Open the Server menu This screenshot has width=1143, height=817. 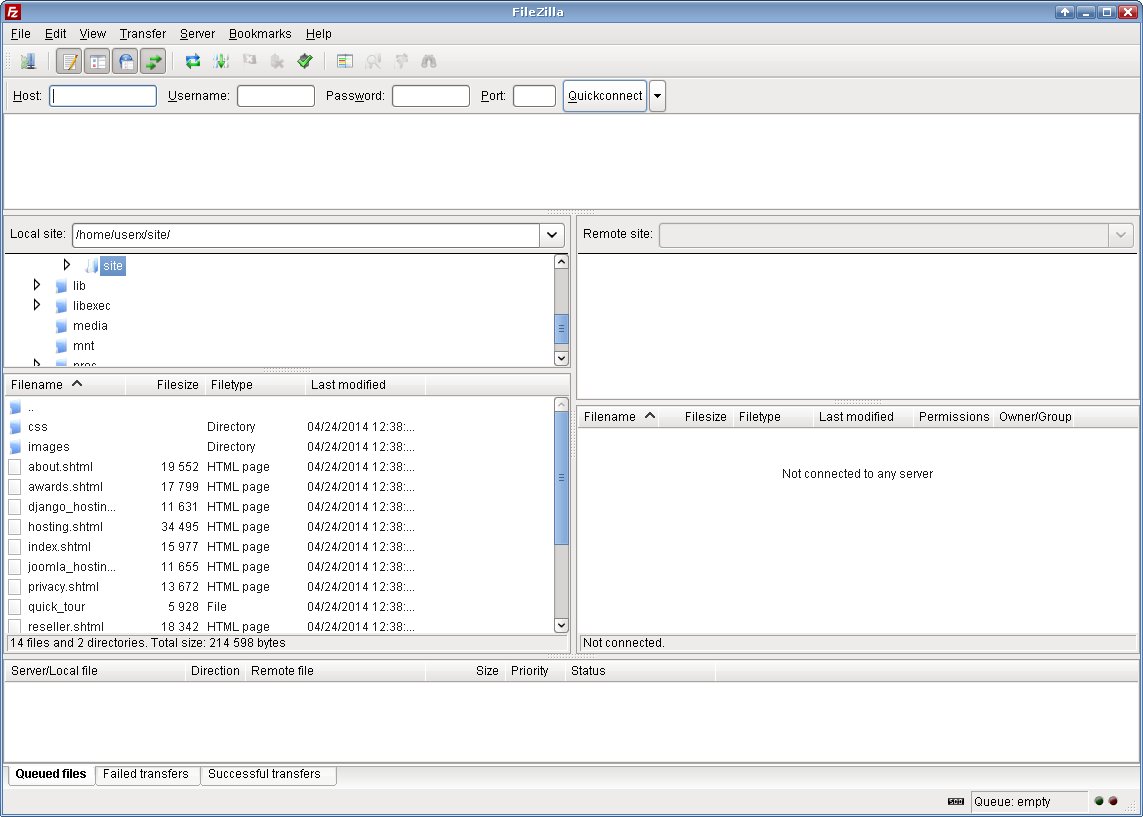[x=198, y=34]
